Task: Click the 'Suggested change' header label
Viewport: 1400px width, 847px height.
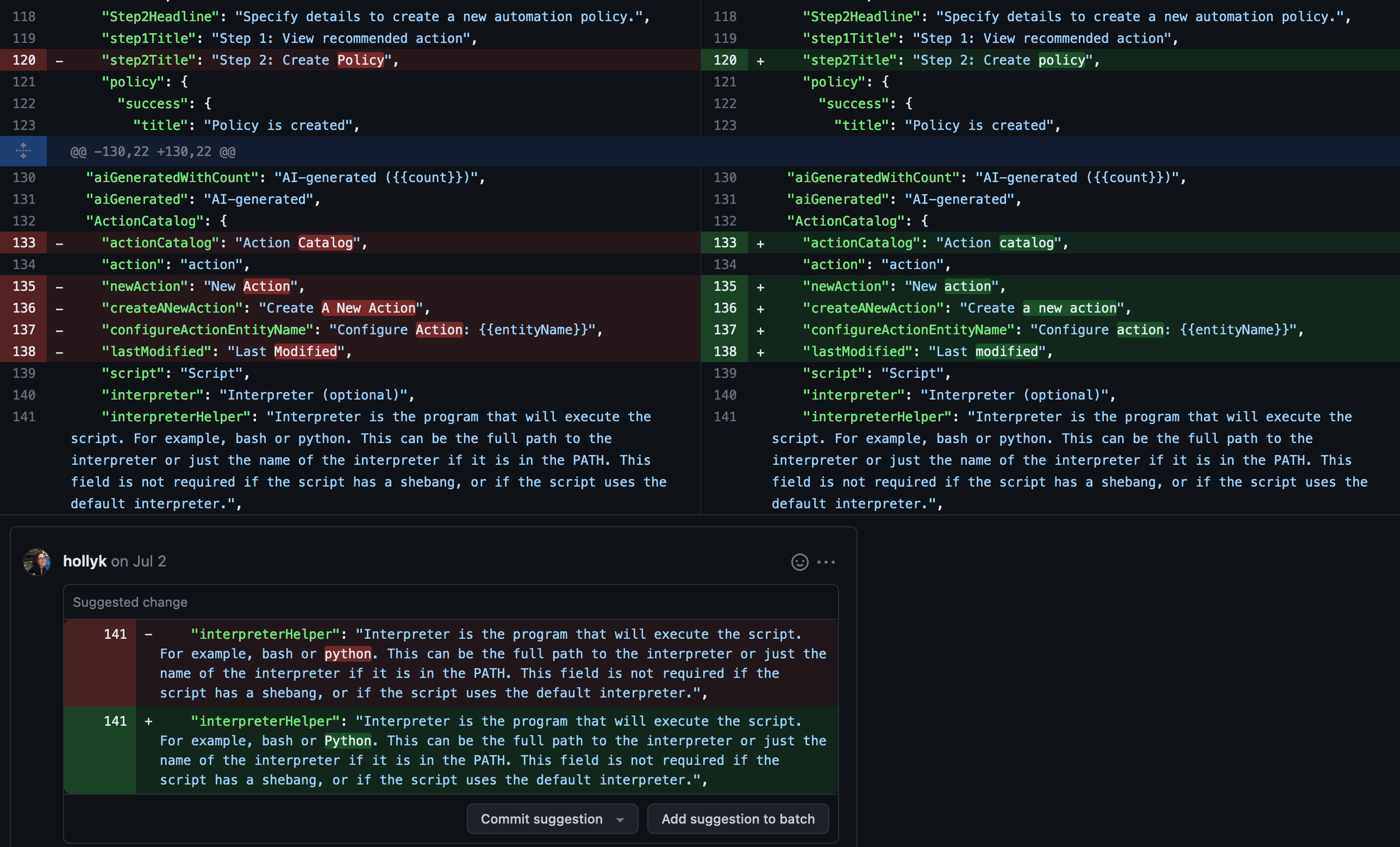Action: point(130,602)
